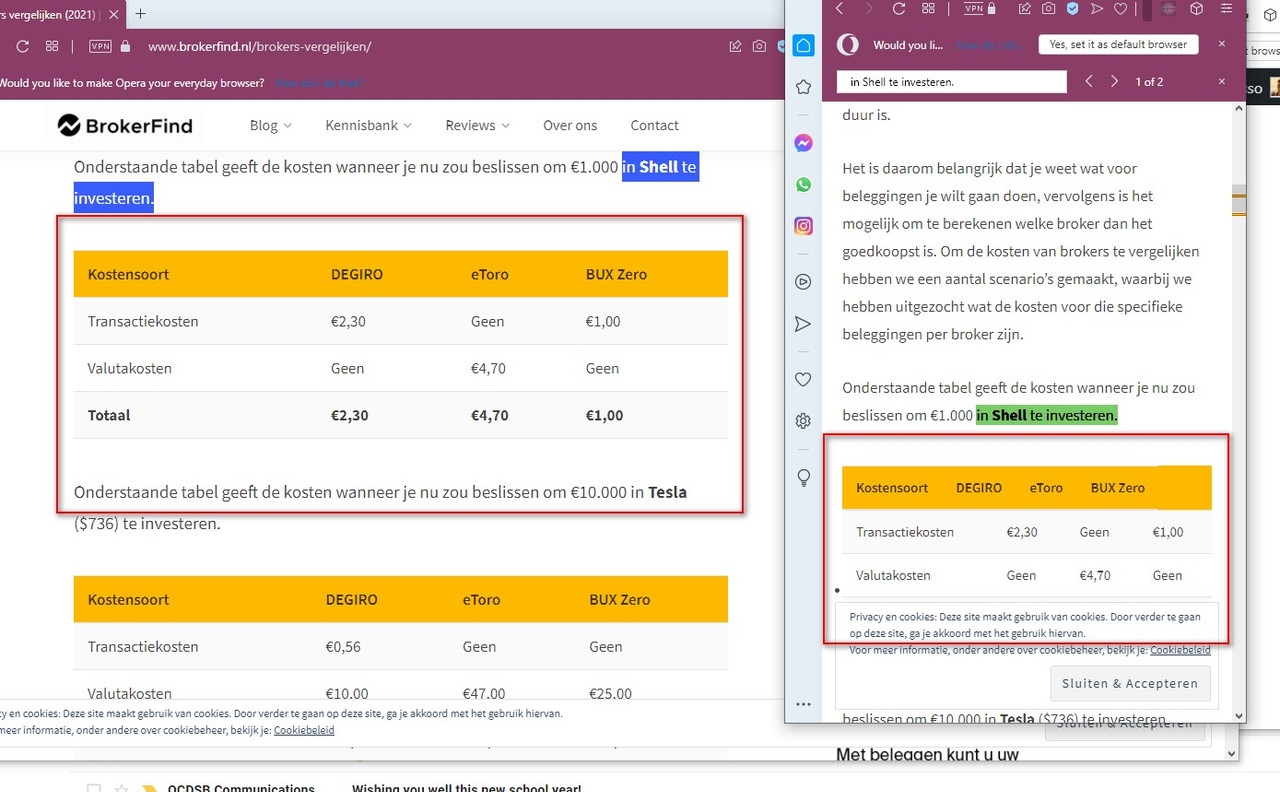Open WhatsApp in the Opera sidebar
Screen dimensions: 1280x792
pos(803,185)
